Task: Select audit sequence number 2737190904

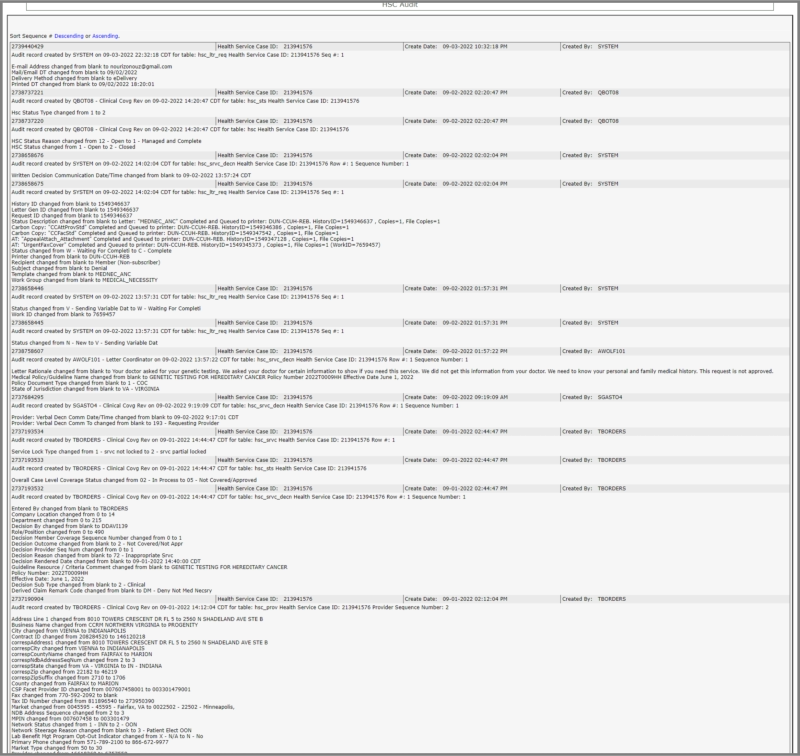Action: pyautogui.click(x=27, y=599)
